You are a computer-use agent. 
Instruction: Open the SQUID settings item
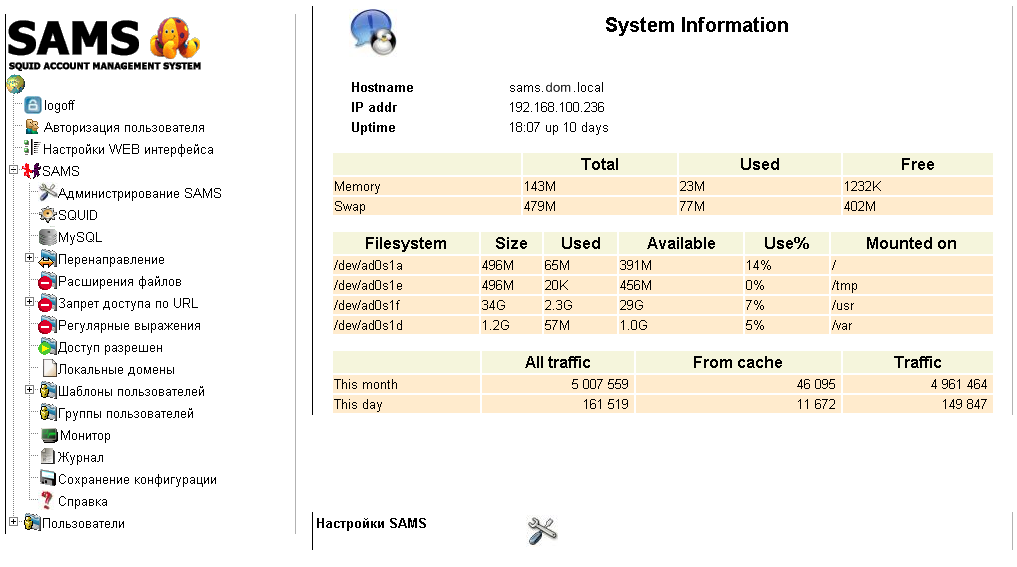[x=78, y=215]
